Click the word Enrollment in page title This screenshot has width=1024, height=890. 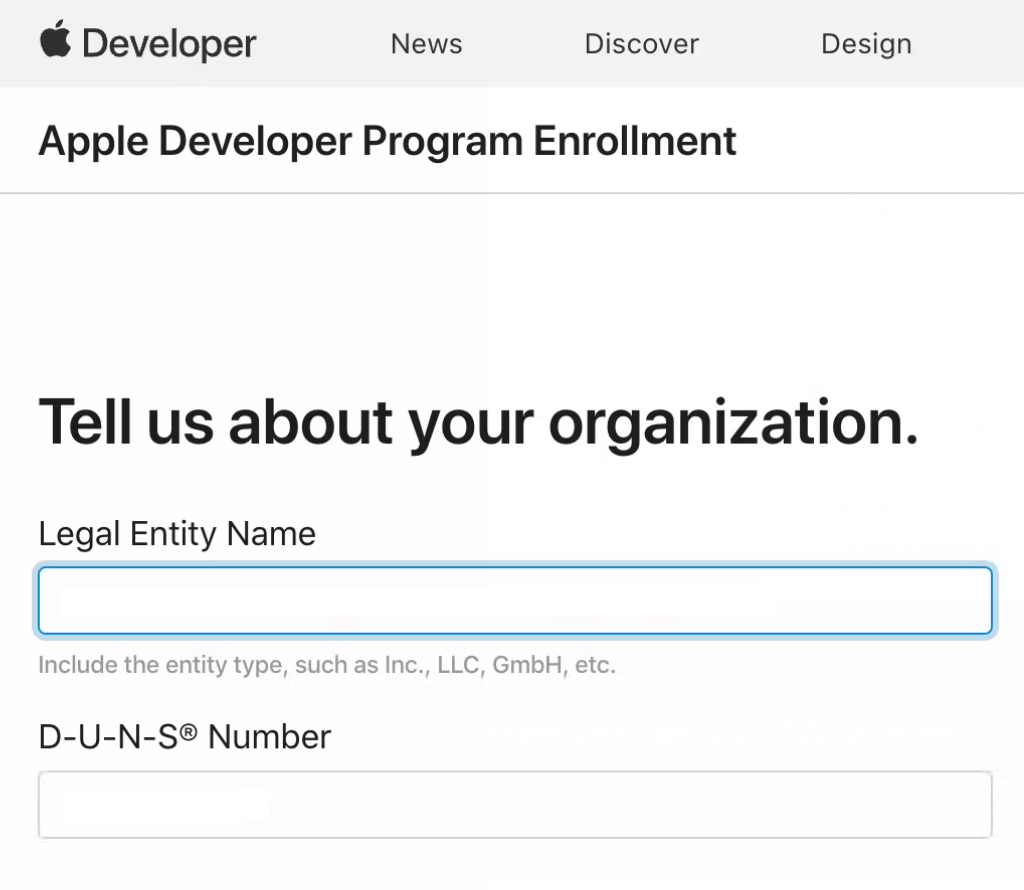click(x=635, y=141)
